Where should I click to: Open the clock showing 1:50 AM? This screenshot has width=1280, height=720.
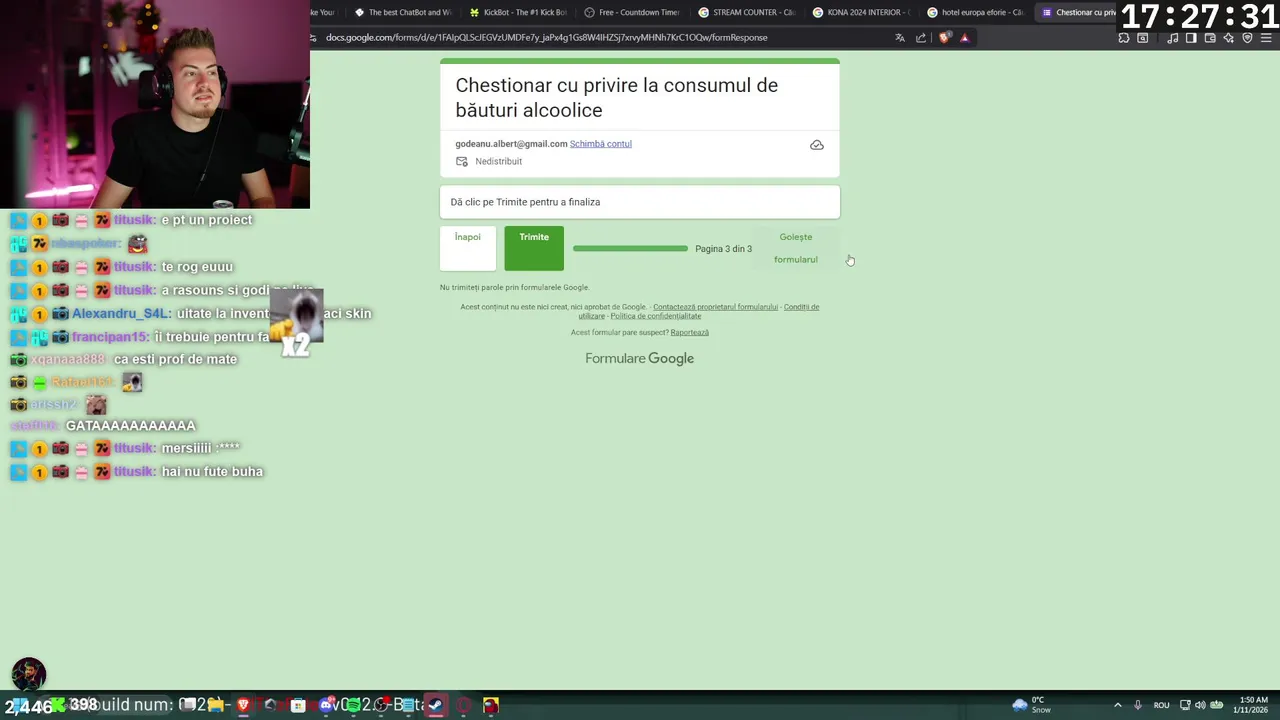point(1253,705)
